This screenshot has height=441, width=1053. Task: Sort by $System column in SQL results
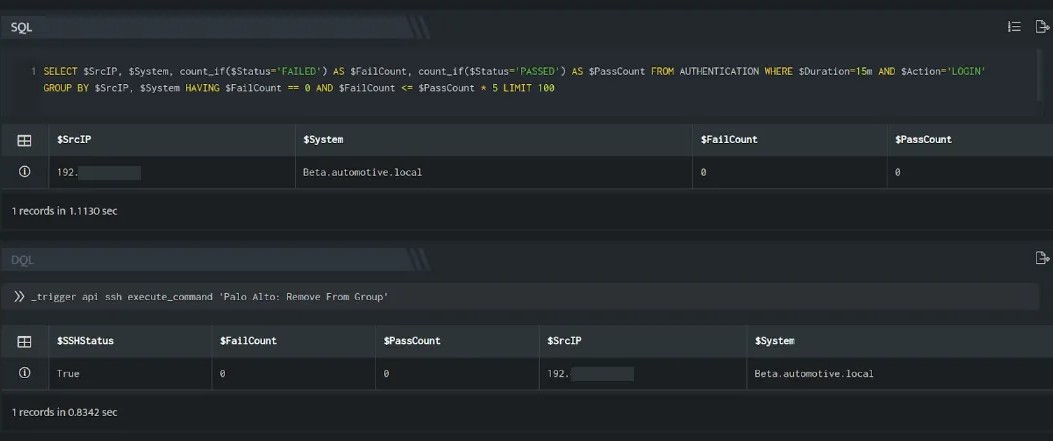tap(494, 140)
